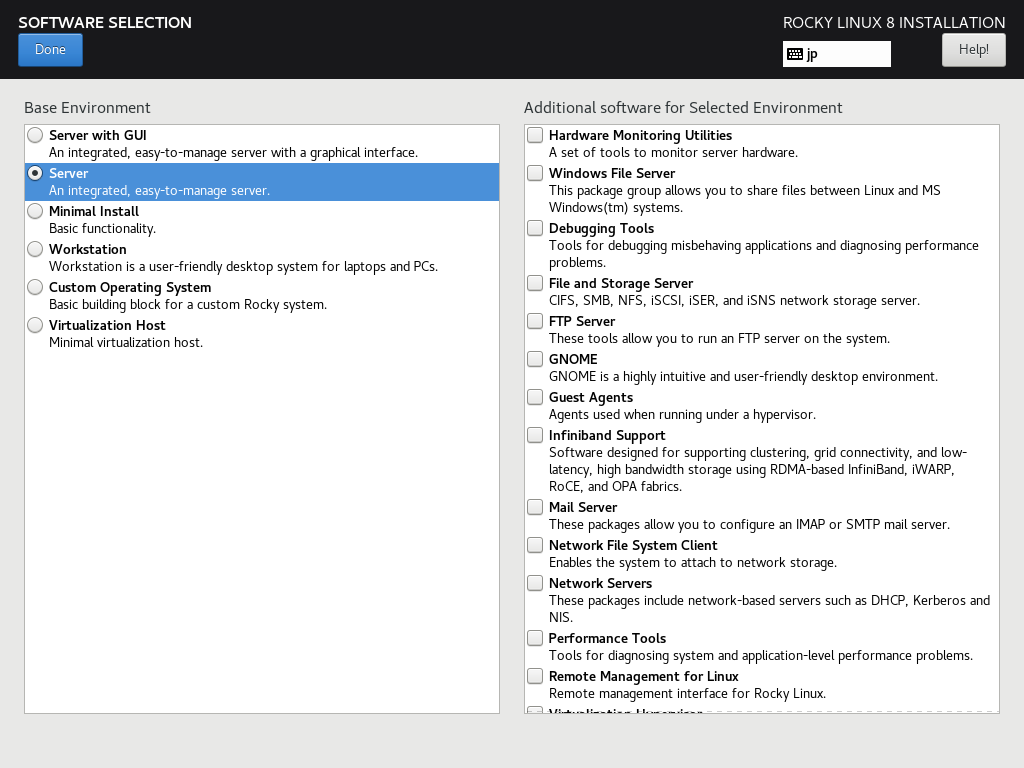Select the Virtualization Host base environment
1024x768 pixels.
click(35, 325)
